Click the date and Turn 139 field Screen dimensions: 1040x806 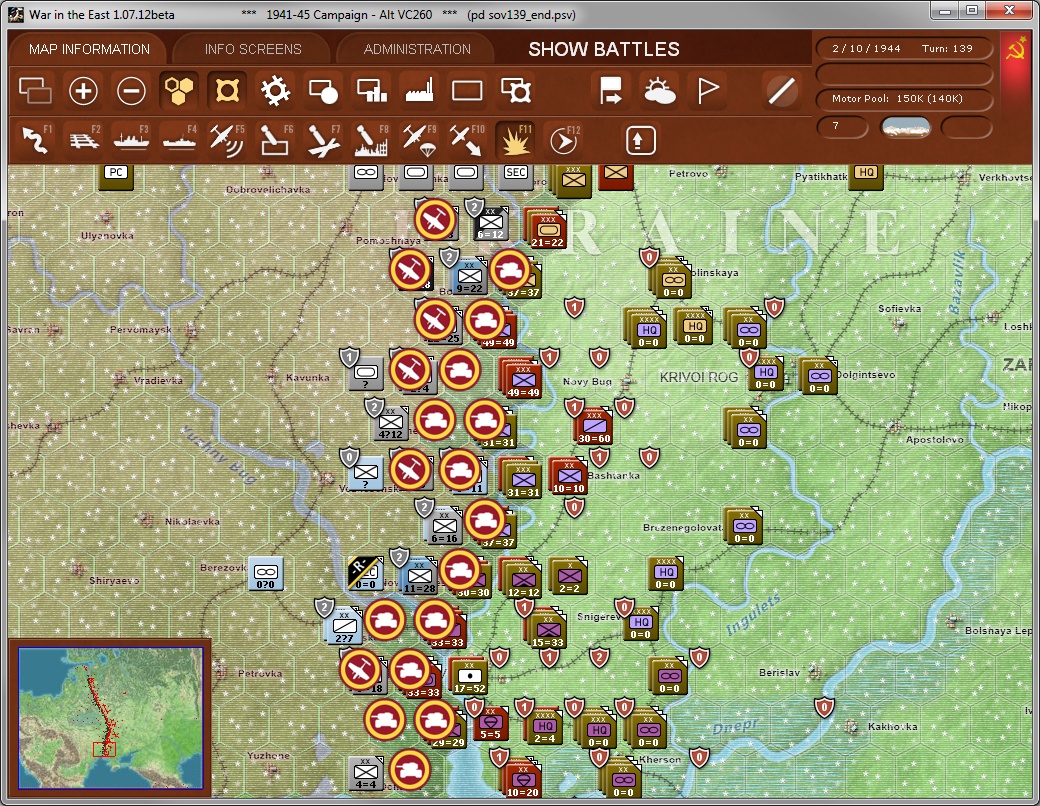903,48
